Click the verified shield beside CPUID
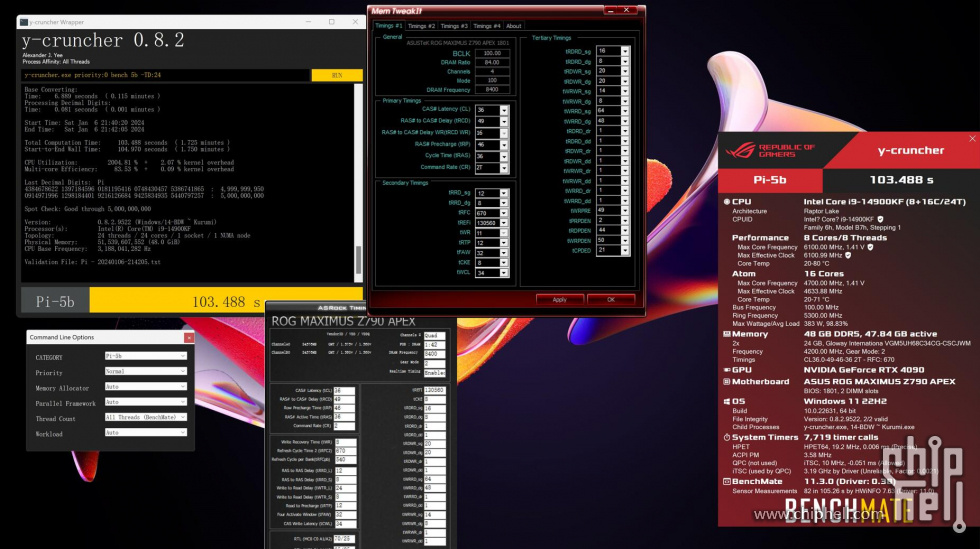 click(x=881, y=219)
